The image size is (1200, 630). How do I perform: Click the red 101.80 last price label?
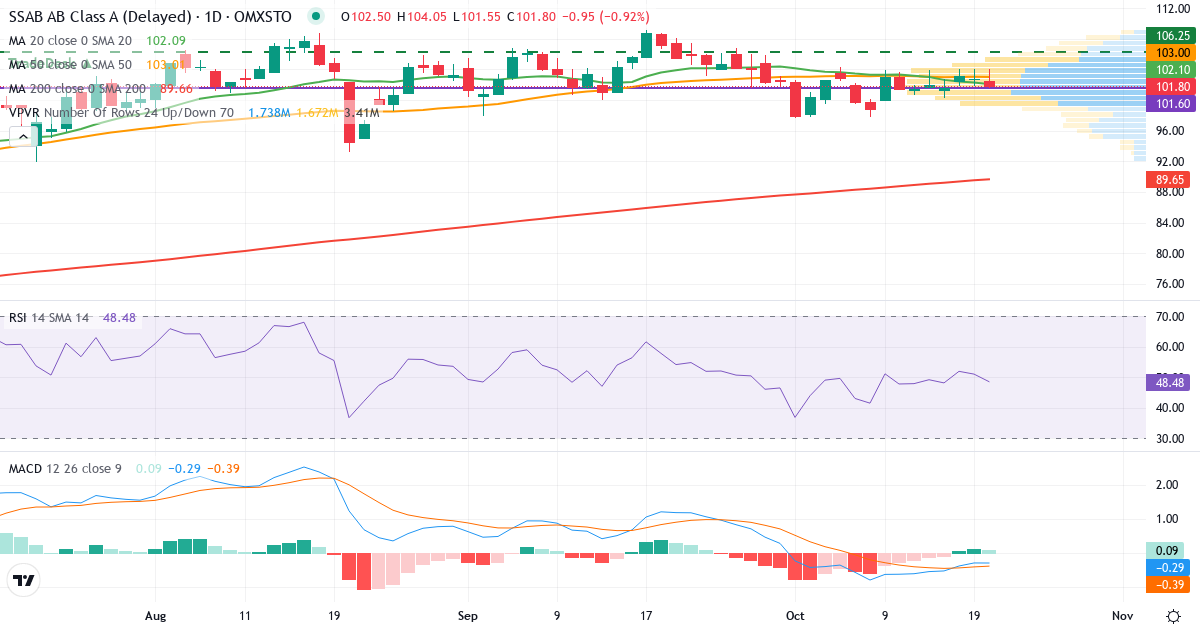1172,87
